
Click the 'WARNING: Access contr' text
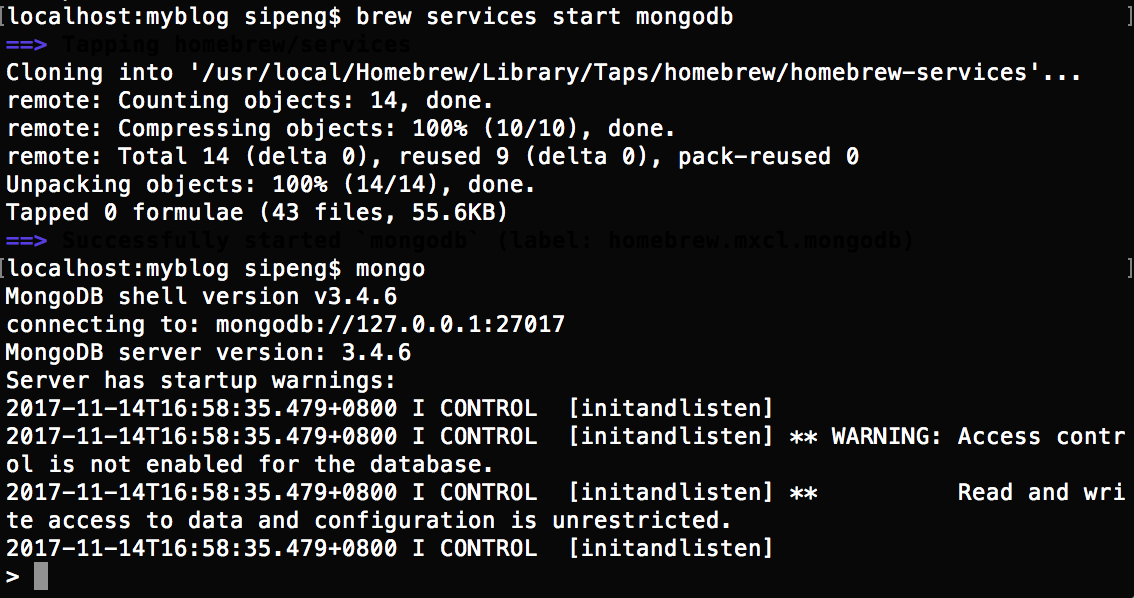coord(978,437)
